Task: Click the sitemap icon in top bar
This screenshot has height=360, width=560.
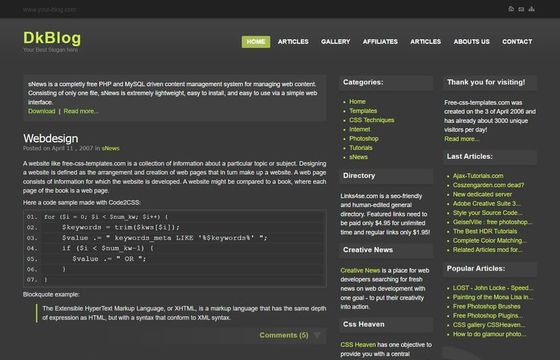Action: (532, 9)
